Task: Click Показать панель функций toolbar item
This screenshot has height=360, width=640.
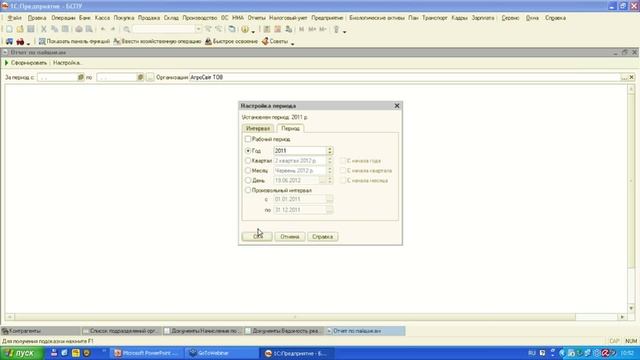Action: pos(74,42)
